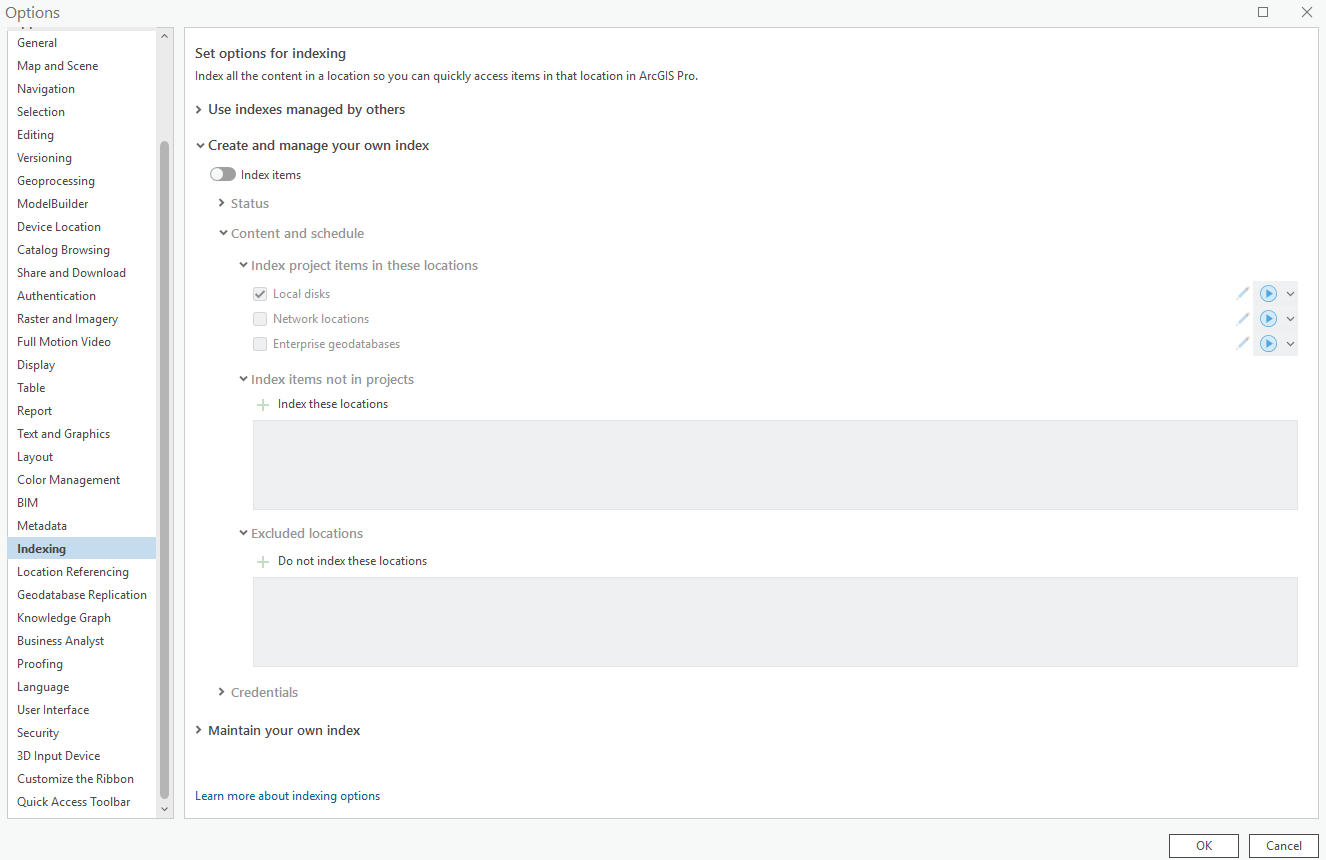1326x860 pixels.
Task: Start Enterprise geodatabases indexing
Action: tap(1267, 343)
